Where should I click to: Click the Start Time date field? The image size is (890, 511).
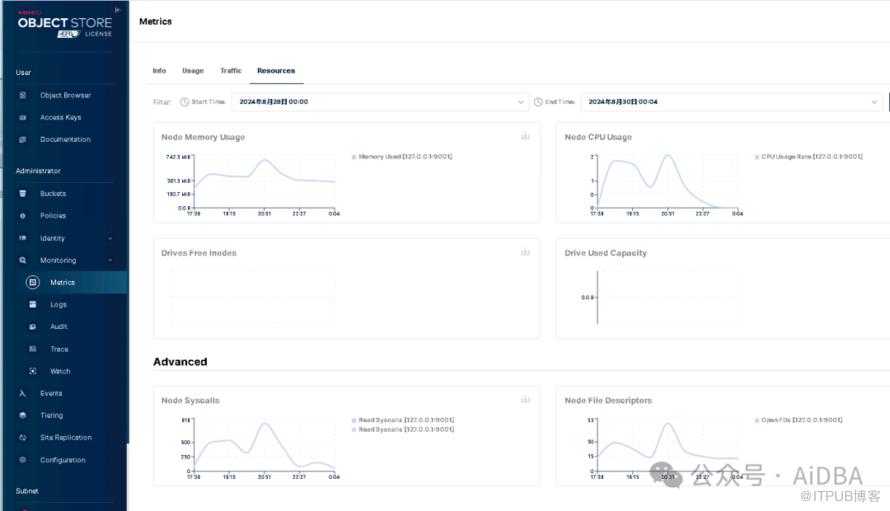tap(370, 102)
